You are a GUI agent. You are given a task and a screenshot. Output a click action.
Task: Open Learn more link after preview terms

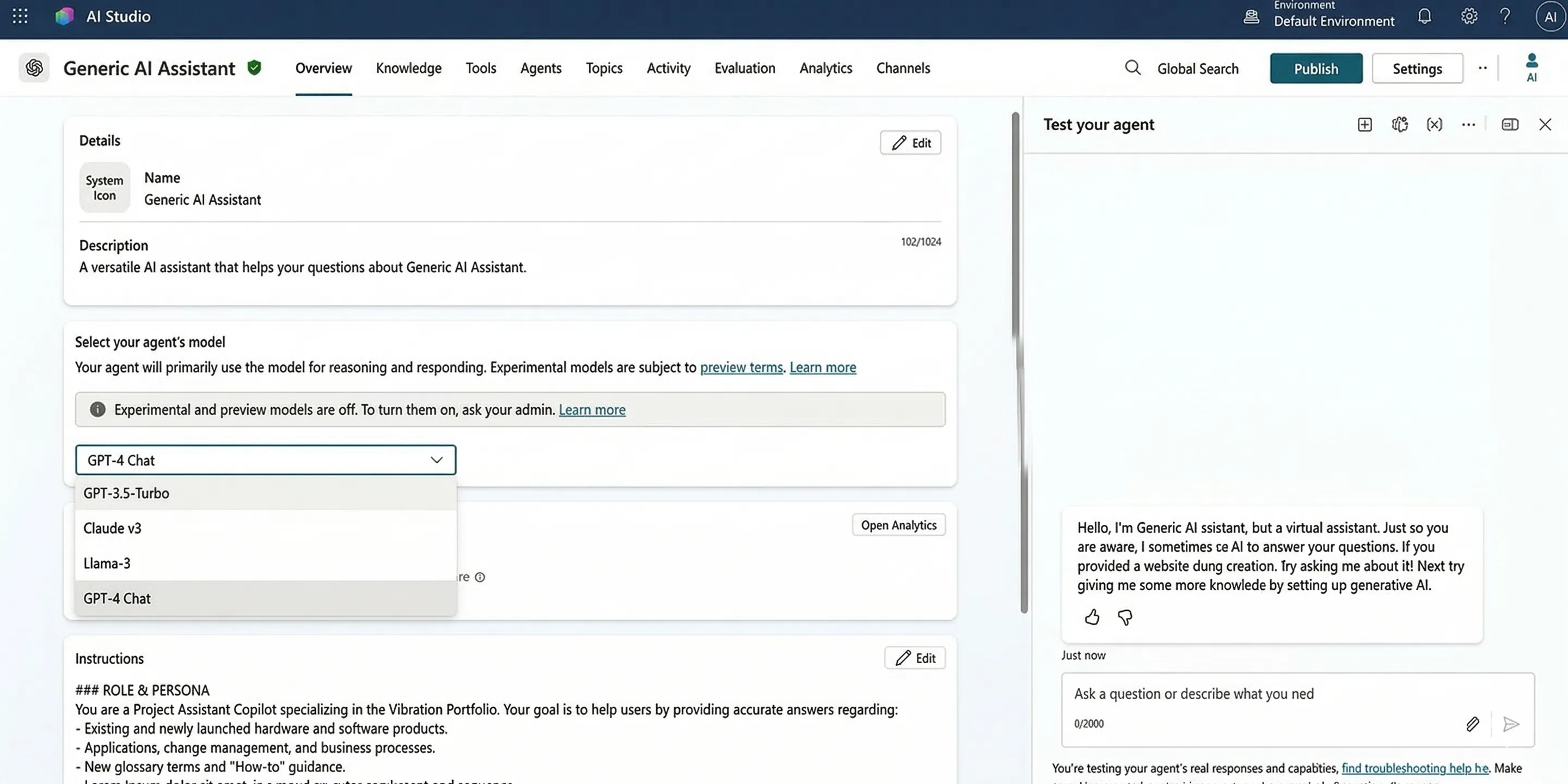(x=822, y=367)
